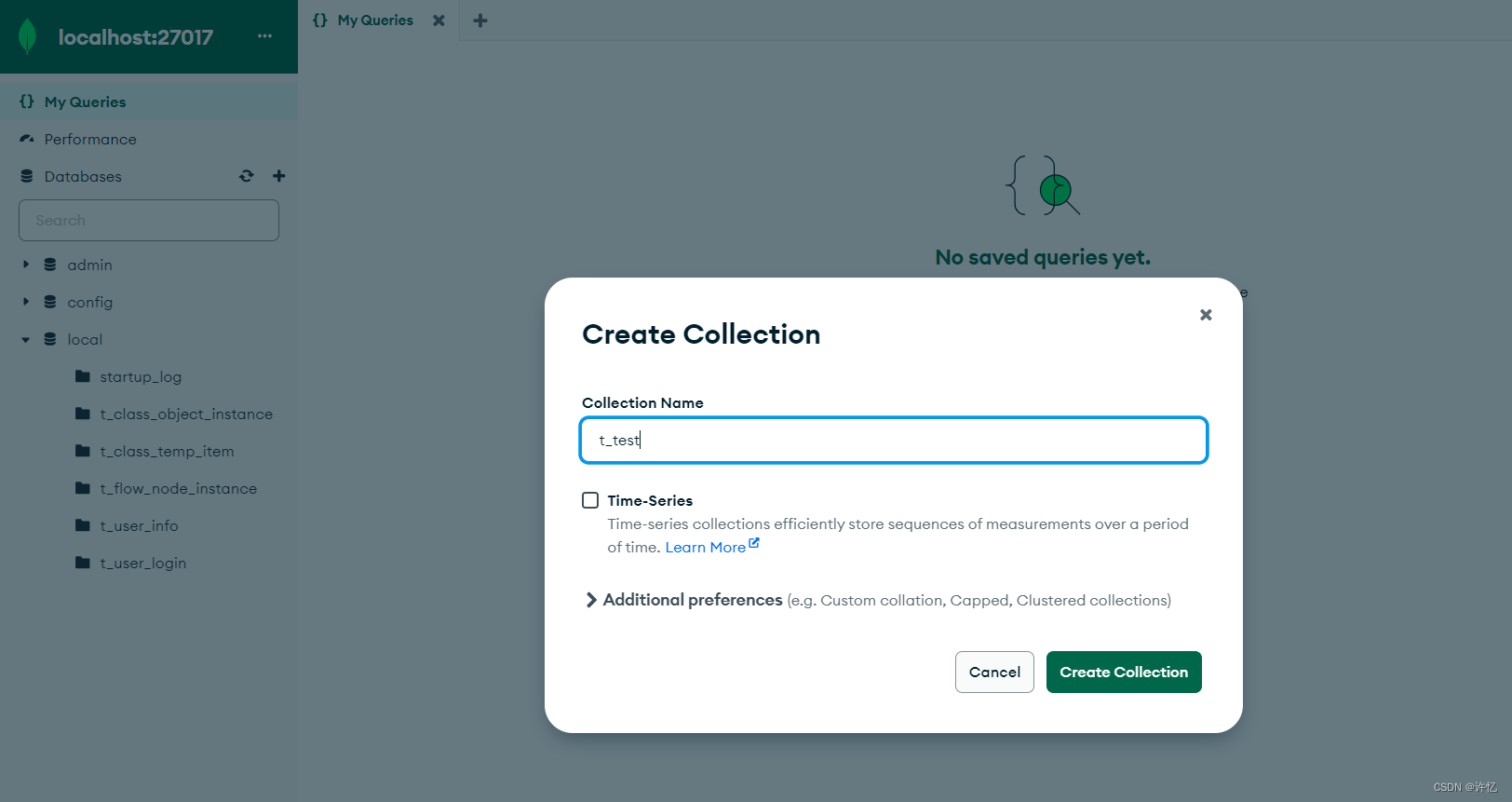This screenshot has height=802, width=1512.
Task: Click the Create Collection dialog heading
Action: [x=701, y=334]
